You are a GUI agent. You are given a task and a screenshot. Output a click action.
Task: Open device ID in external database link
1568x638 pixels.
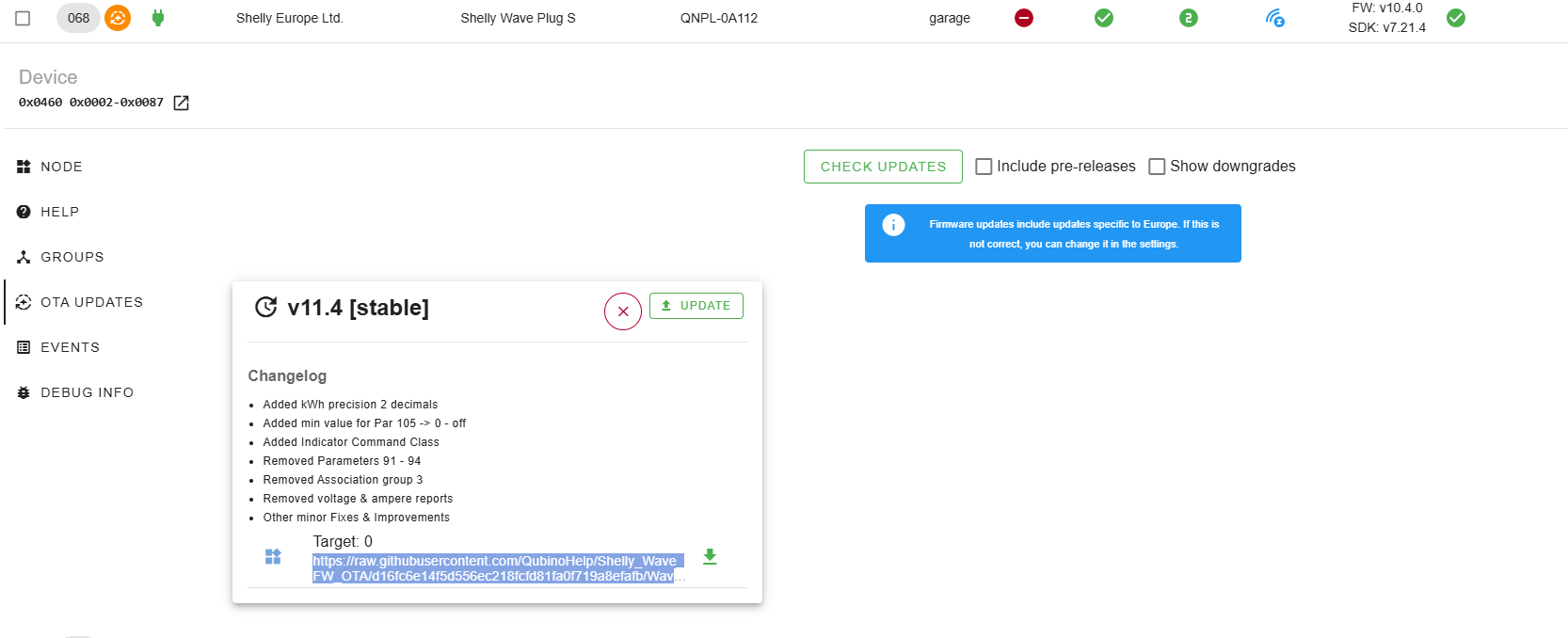pos(182,103)
